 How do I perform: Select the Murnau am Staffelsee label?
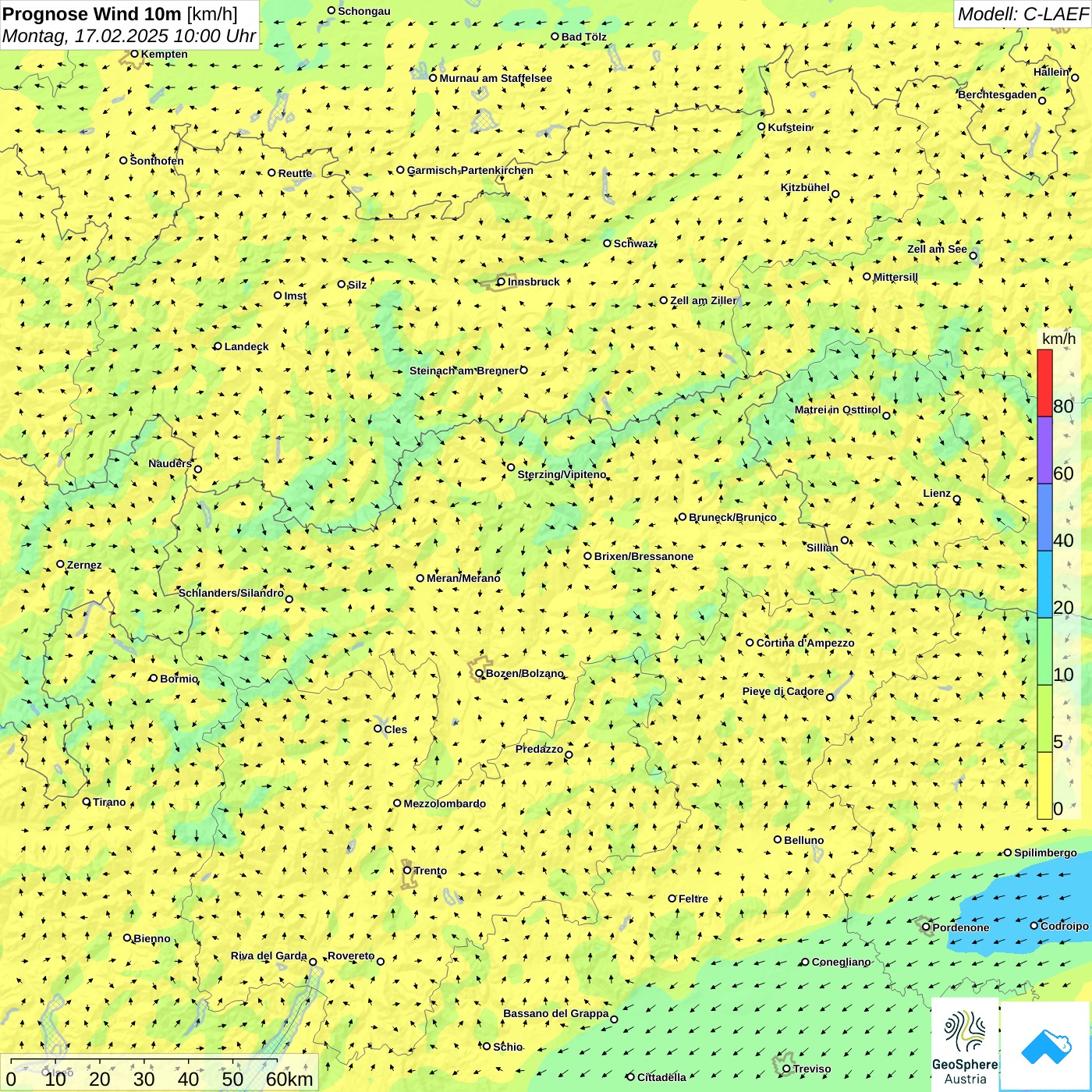click(495, 78)
